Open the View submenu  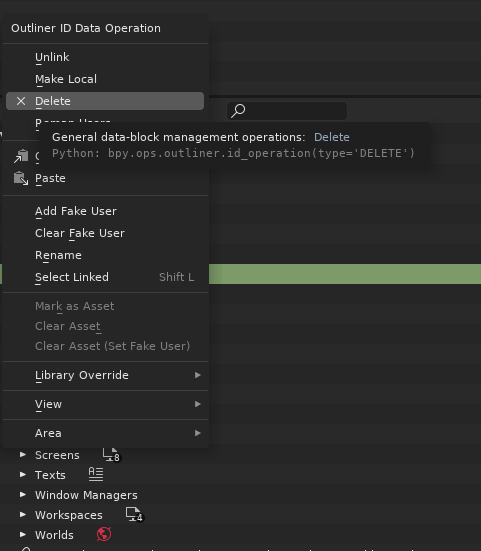[105, 404]
